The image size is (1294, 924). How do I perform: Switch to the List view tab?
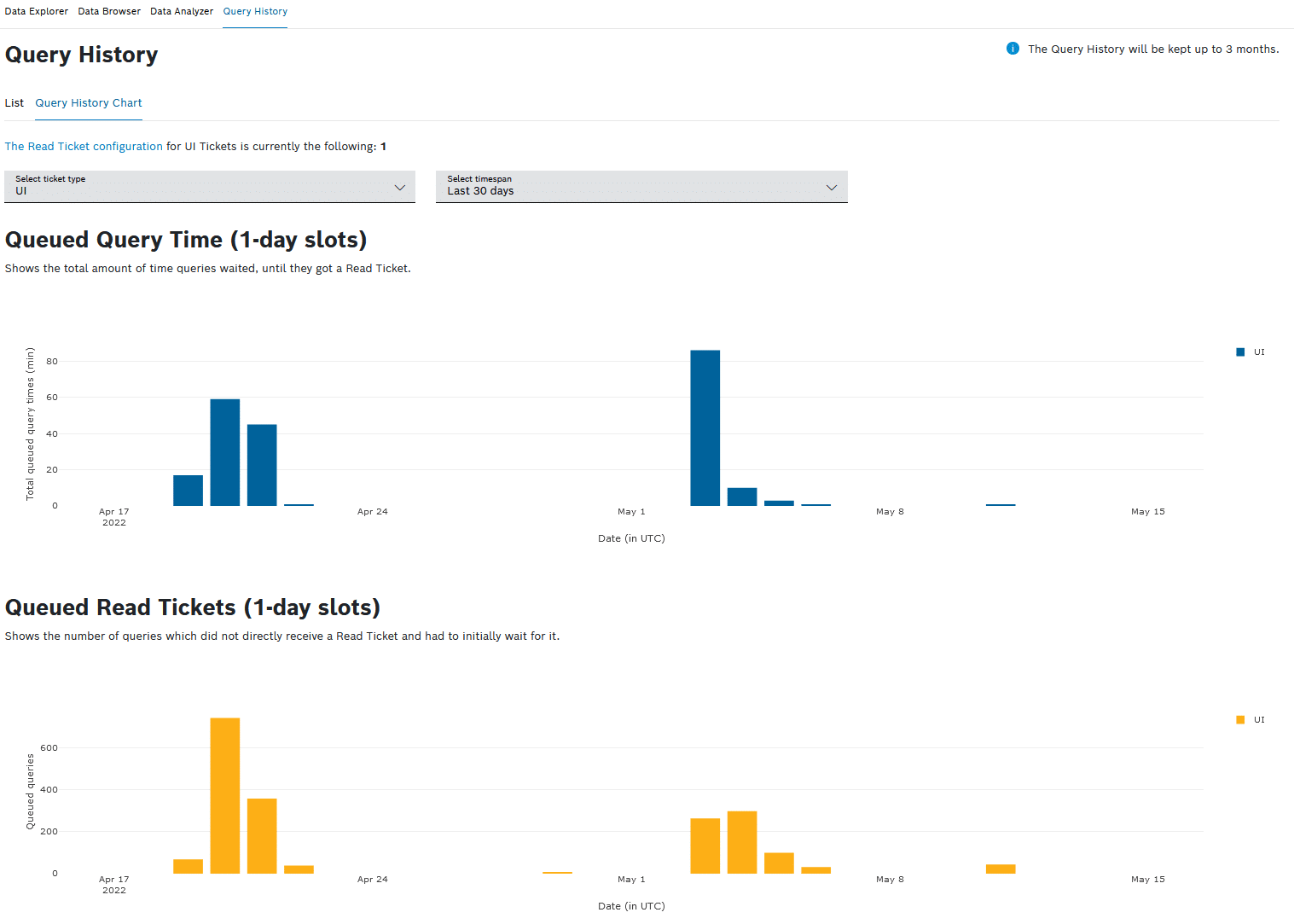[x=15, y=102]
